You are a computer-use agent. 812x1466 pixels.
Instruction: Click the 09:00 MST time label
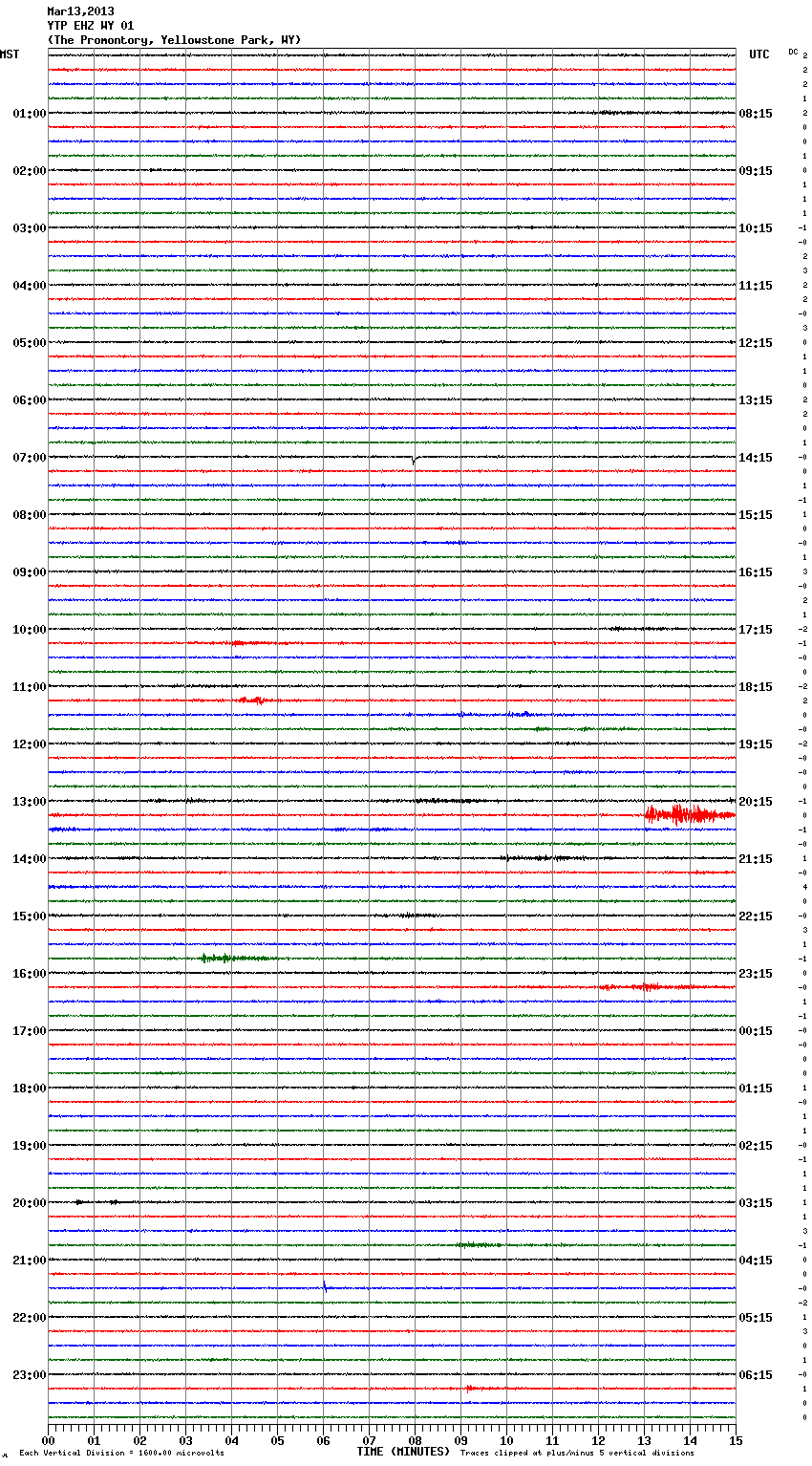point(30,572)
